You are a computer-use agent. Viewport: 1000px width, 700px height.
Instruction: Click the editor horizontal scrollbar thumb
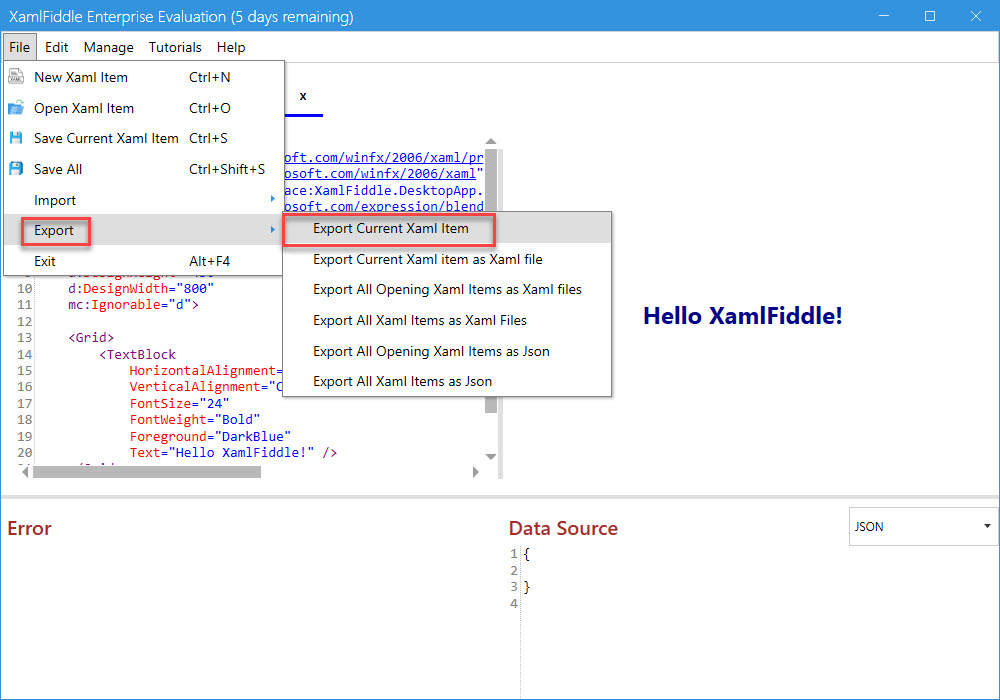[x=147, y=472]
